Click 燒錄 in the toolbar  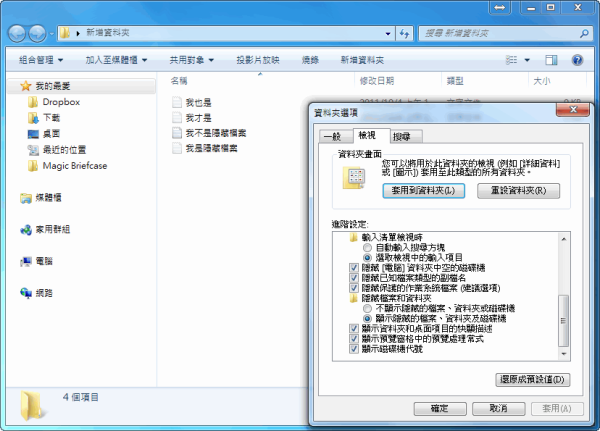click(x=310, y=60)
